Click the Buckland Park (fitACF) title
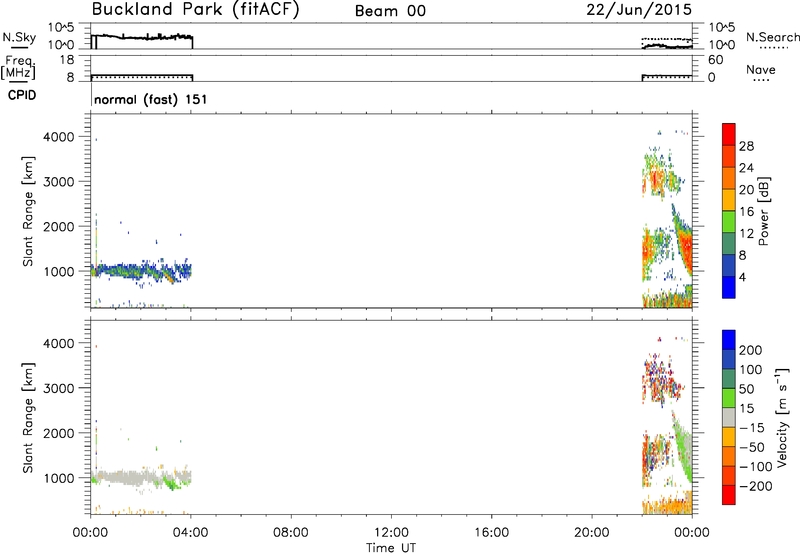 point(195,10)
